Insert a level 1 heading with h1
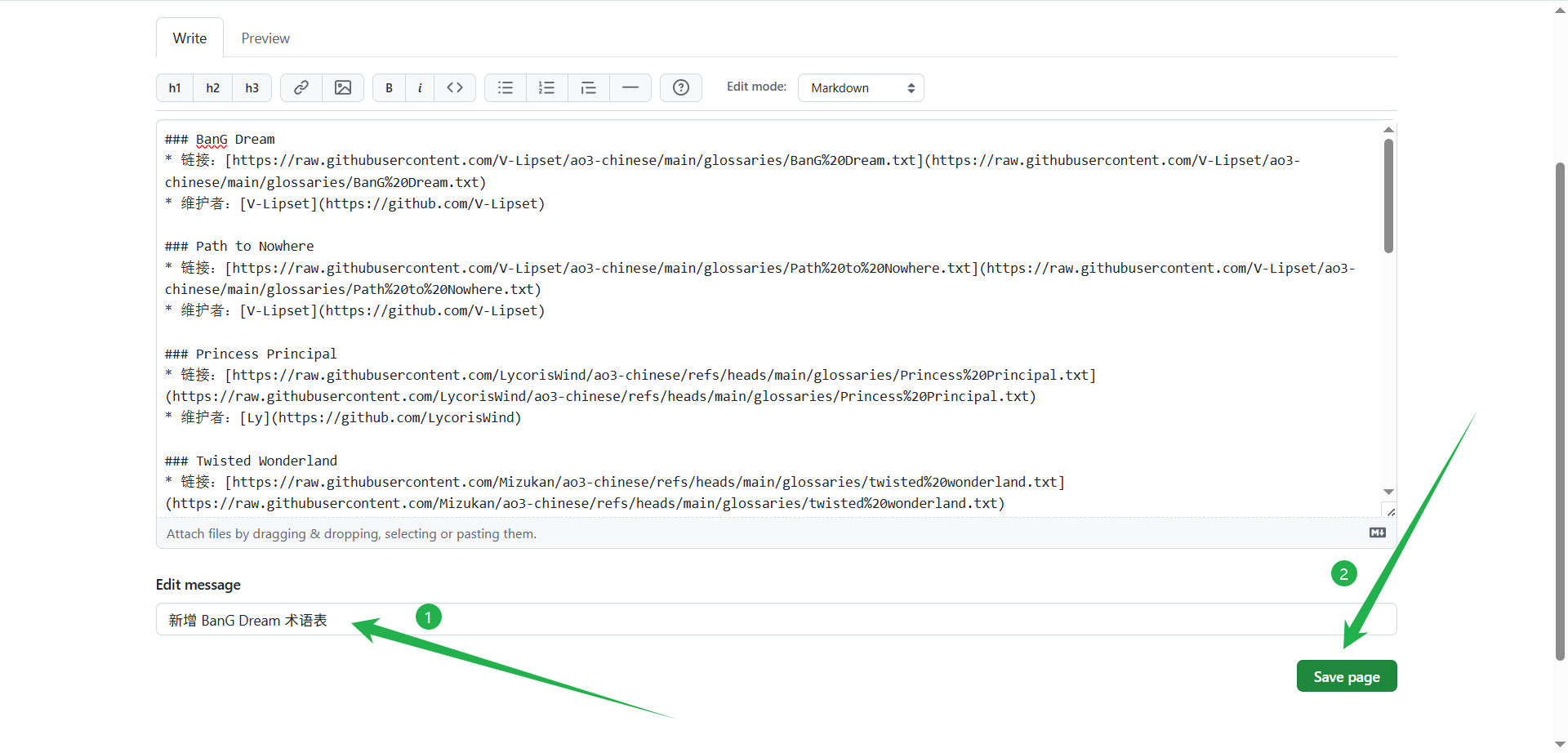The image size is (1568, 753). [175, 88]
